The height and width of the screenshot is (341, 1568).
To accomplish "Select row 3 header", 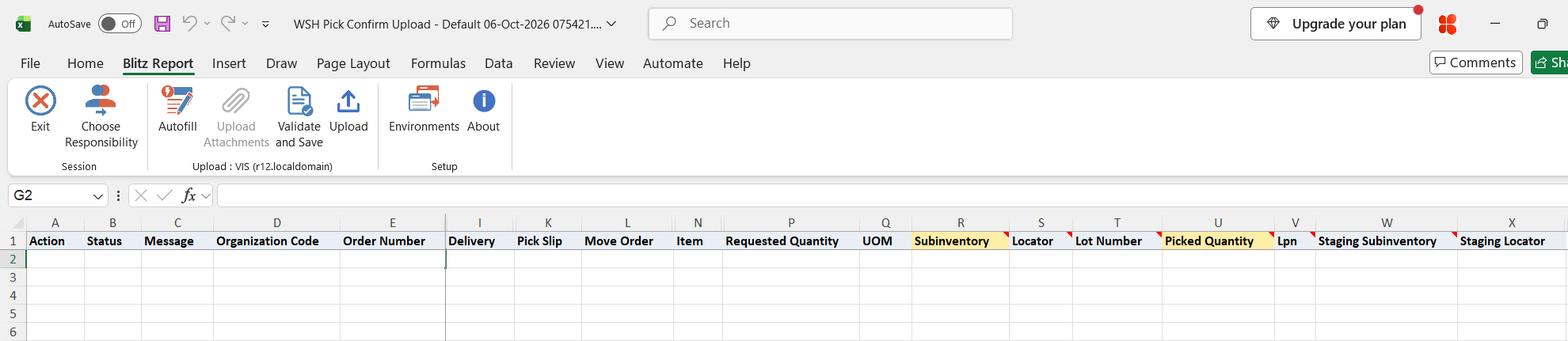I will click(x=13, y=278).
